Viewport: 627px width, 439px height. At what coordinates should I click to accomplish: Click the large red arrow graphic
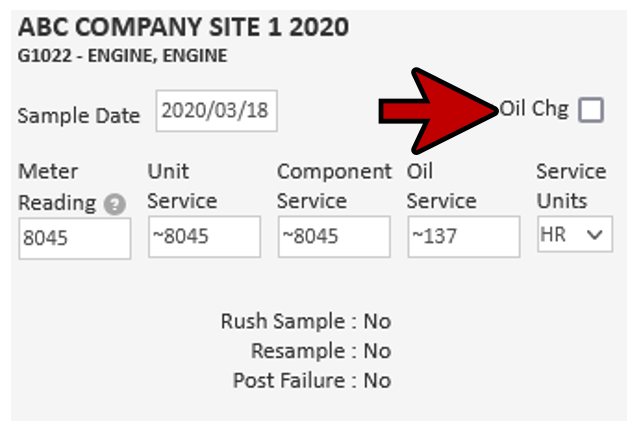(x=441, y=111)
